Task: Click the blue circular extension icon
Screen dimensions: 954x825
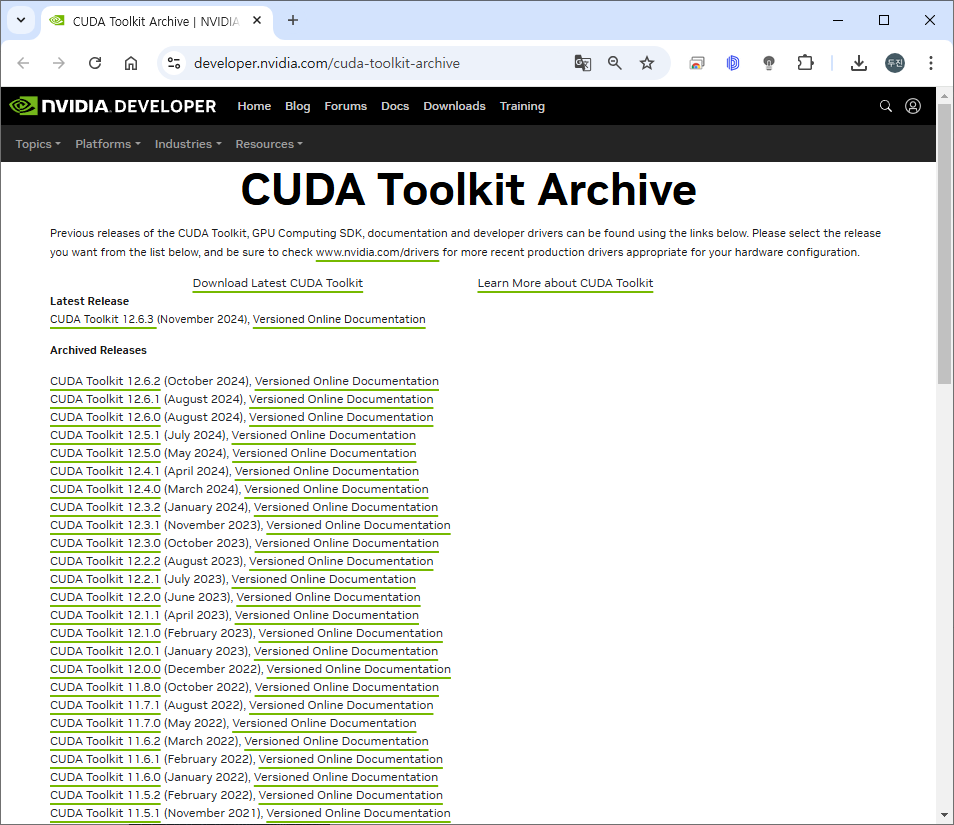Action: click(733, 63)
